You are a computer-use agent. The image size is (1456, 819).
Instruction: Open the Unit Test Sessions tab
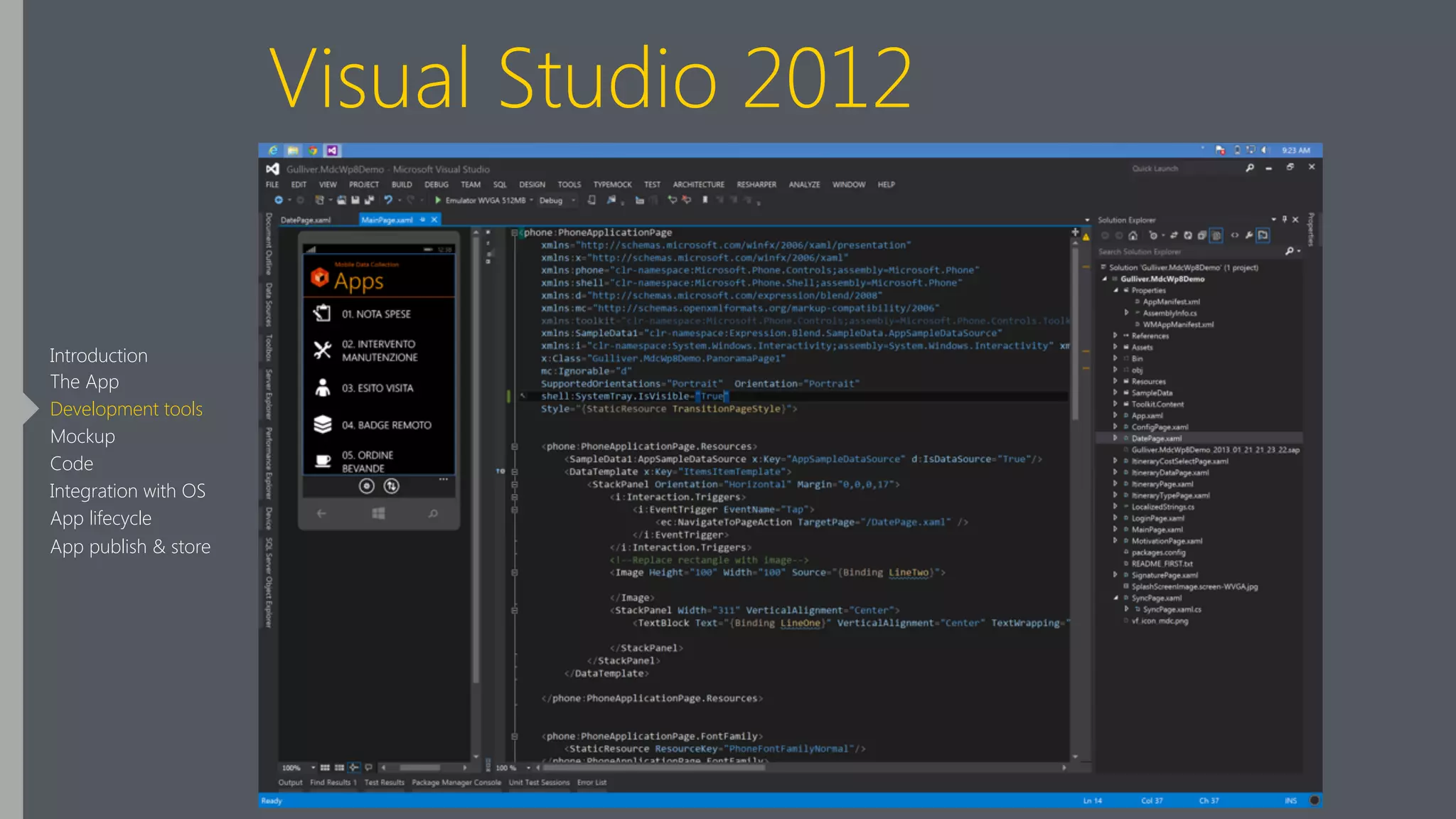(539, 783)
